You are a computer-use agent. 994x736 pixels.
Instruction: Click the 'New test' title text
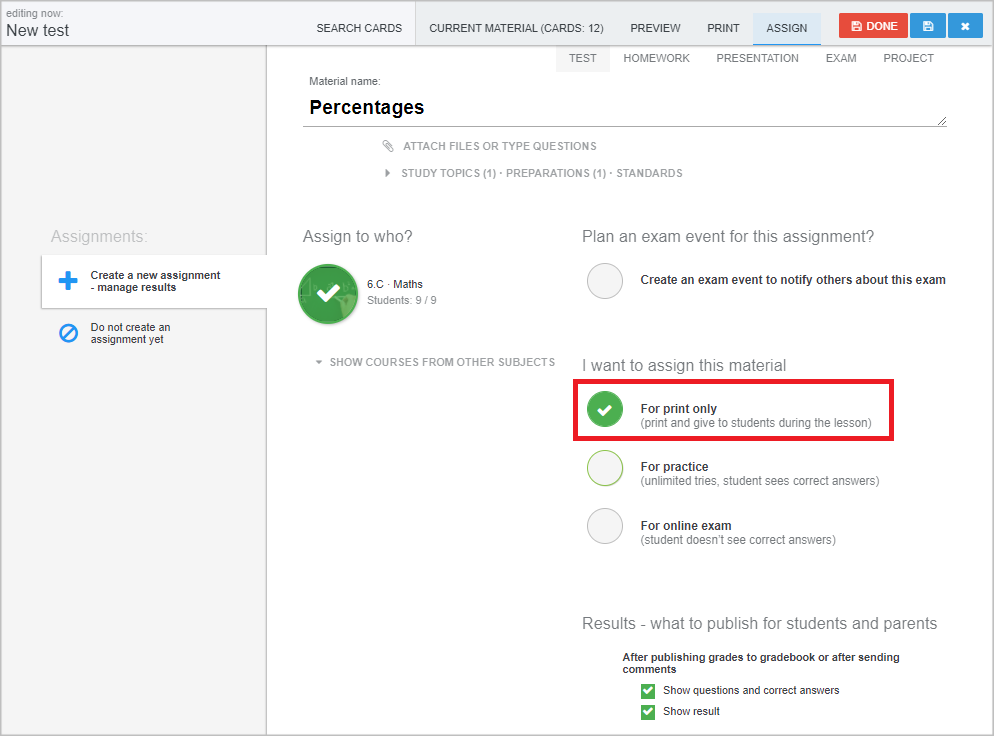[x=37, y=30]
